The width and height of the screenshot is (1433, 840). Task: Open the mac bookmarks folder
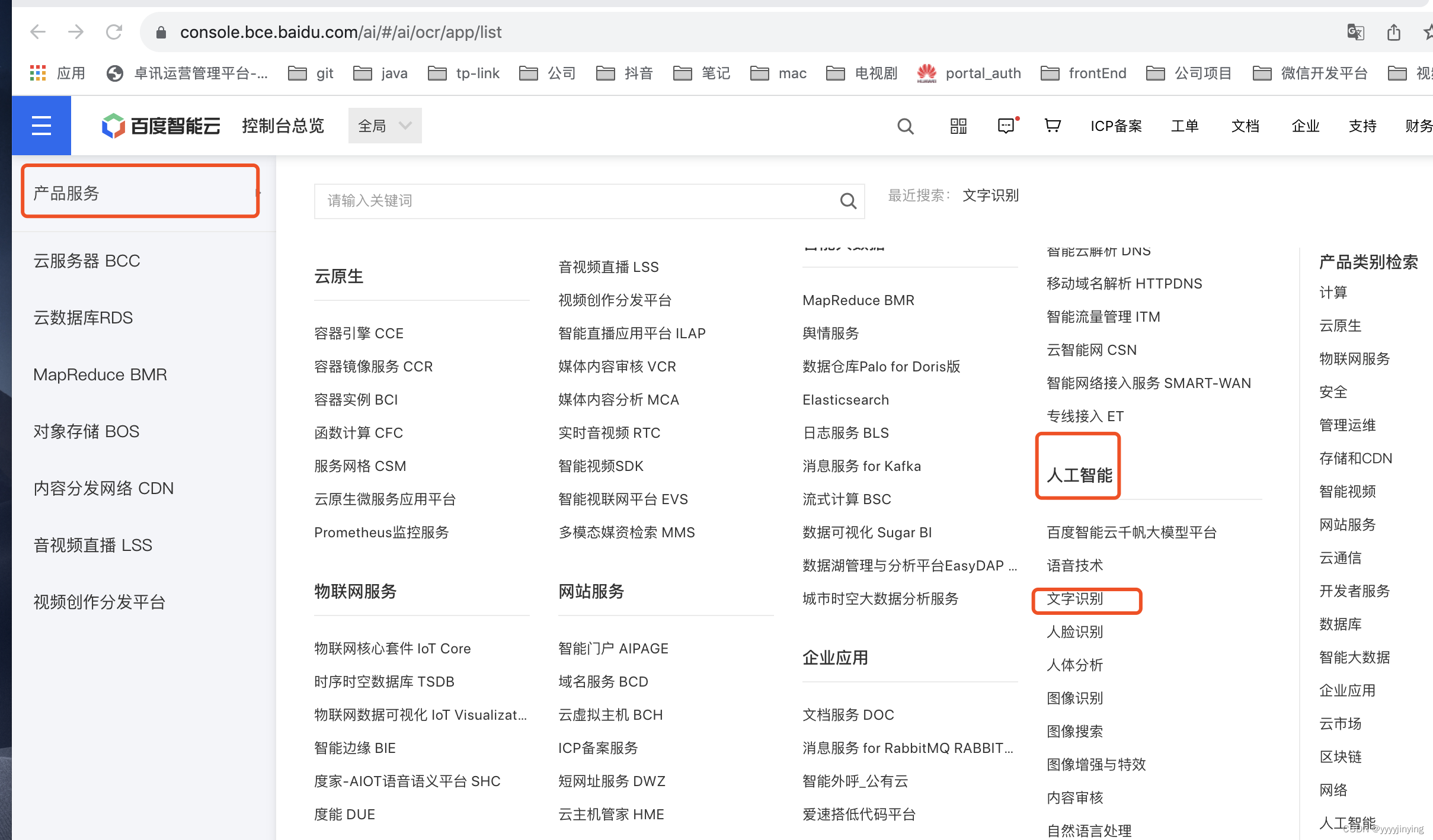[778, 73]
